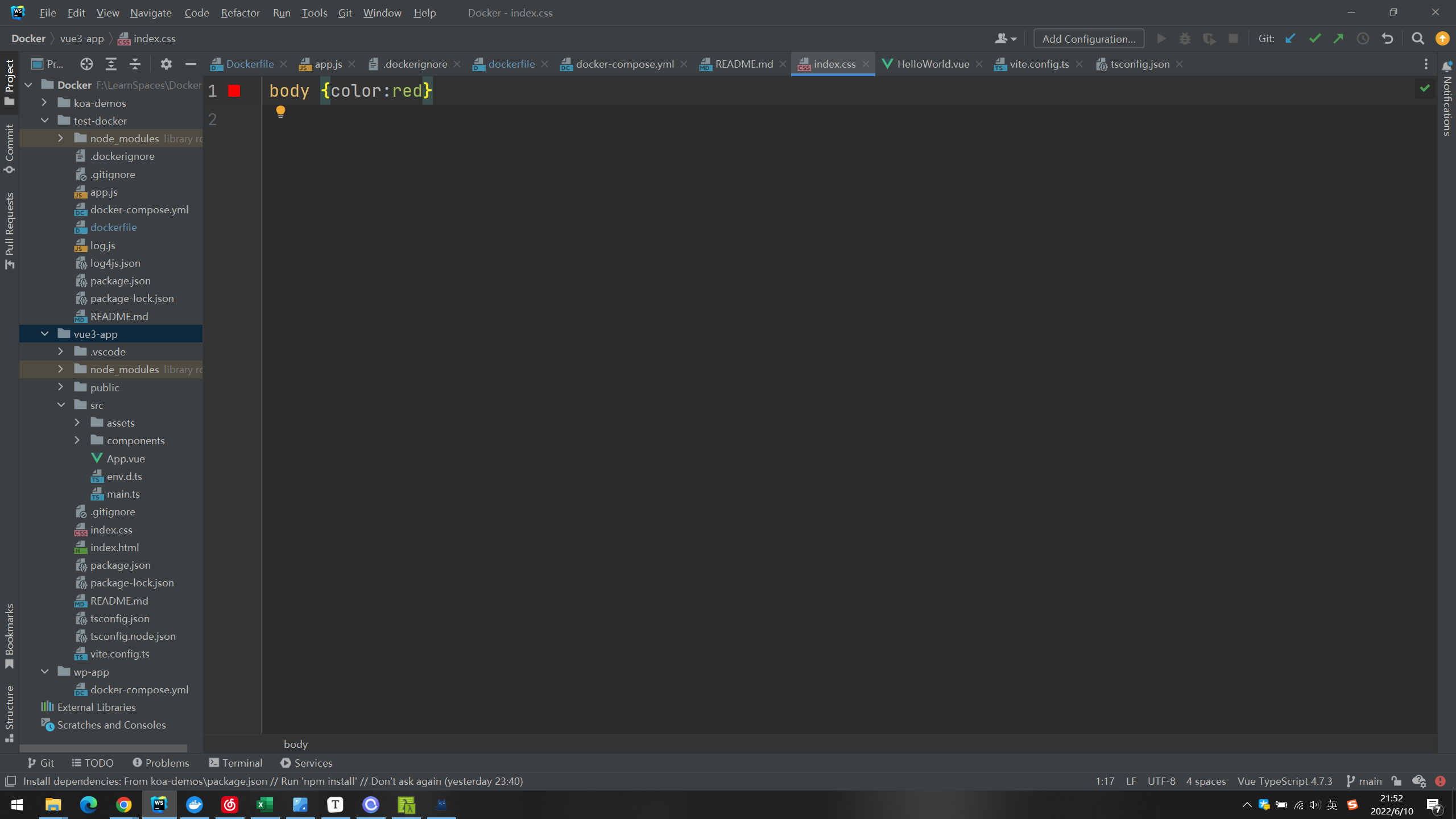This screenshot has height=819, width=1456.
Task: Toggle the Bookmarks tool window stripe
Action: [9, 636]
